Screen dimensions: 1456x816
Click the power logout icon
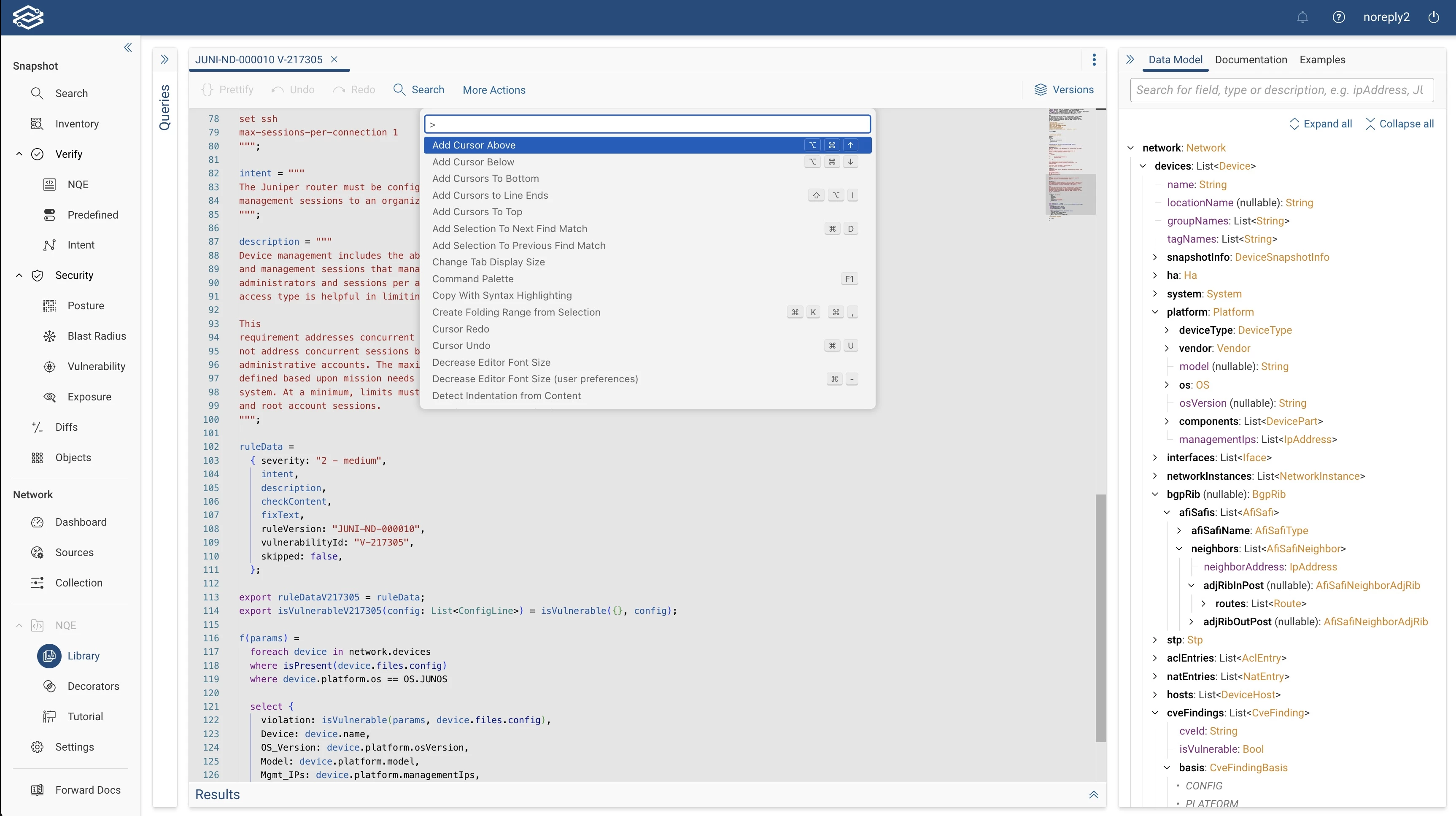(1433, 17)
